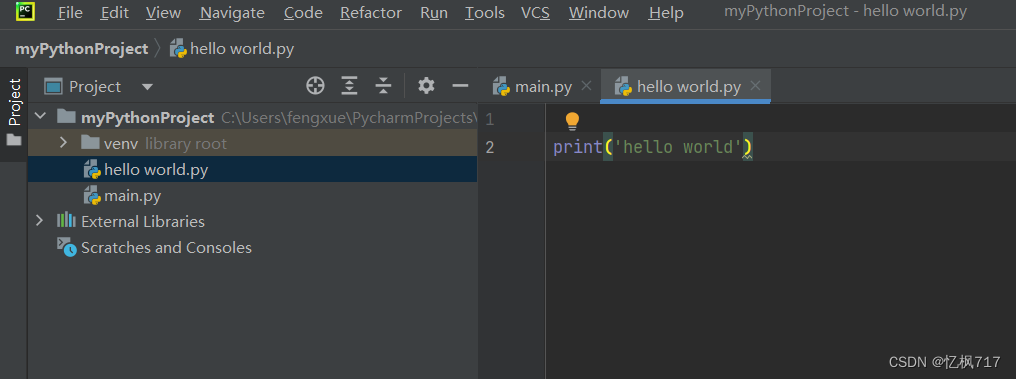
Task: Open the Navigate menu
Action: pyautogui.click(x=232, y=13)
